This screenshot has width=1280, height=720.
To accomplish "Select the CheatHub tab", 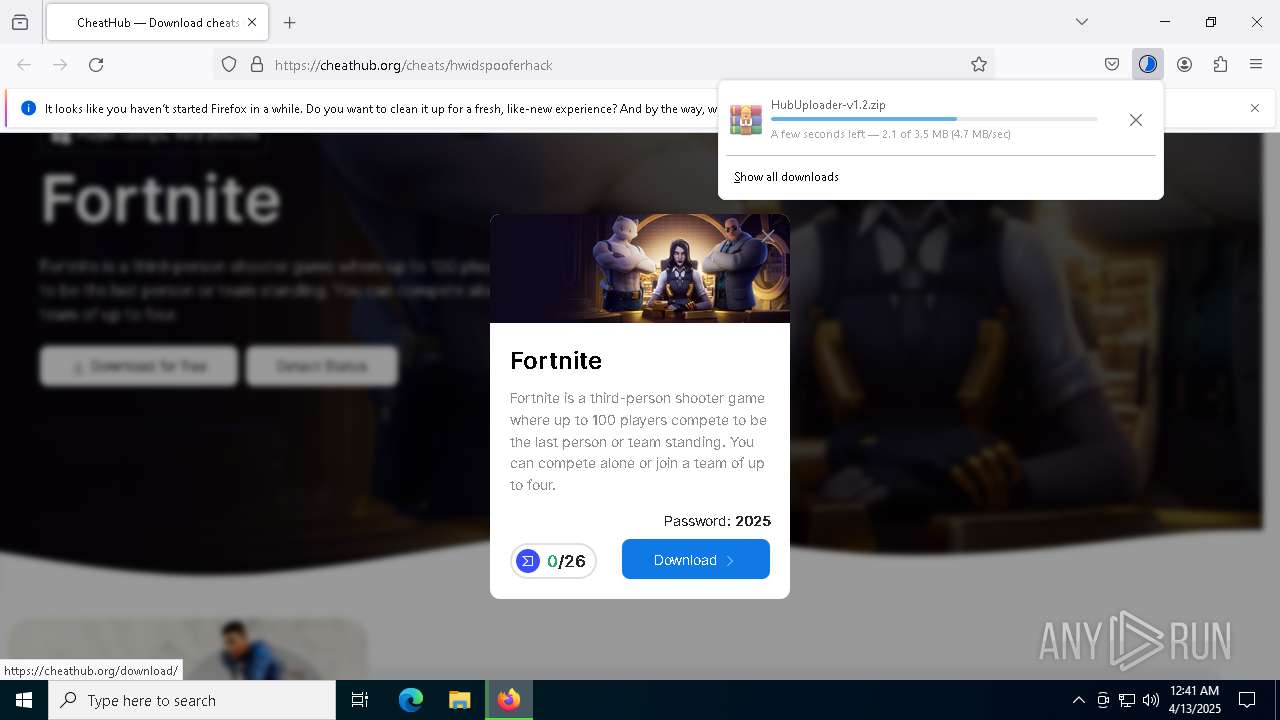I will coord(156,22).
